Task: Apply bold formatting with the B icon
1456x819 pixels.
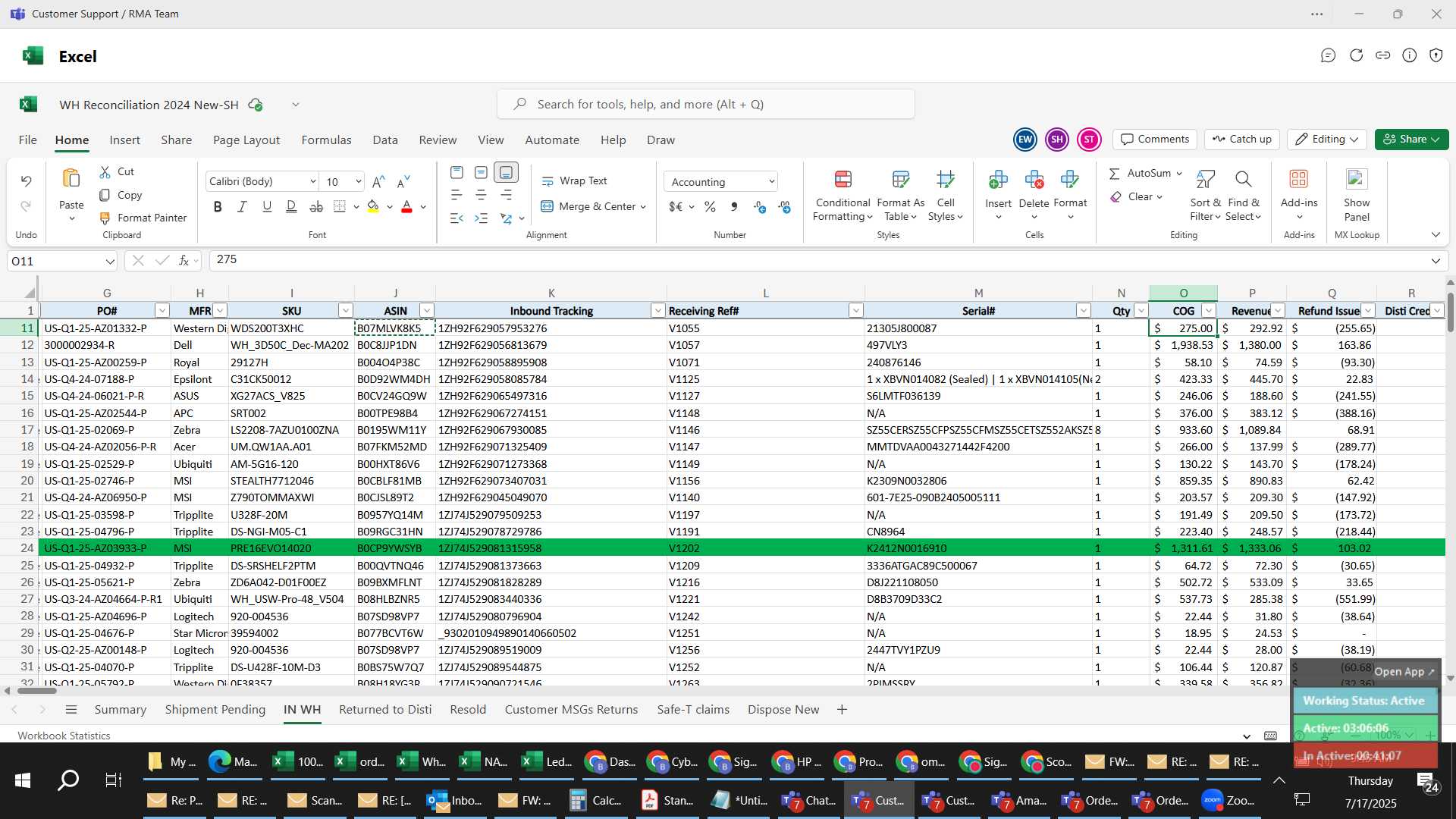Action: 218,207
